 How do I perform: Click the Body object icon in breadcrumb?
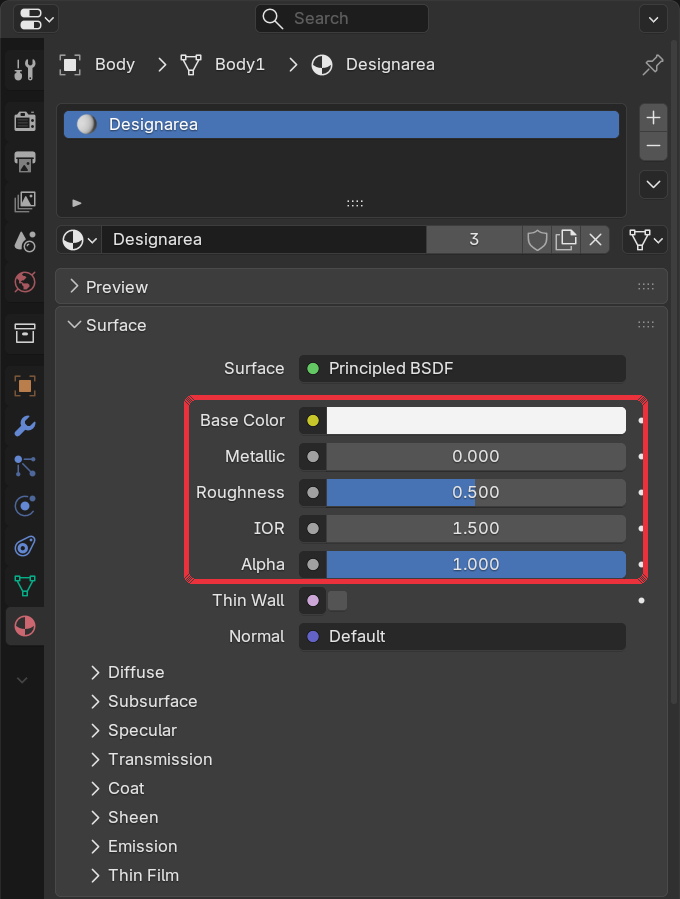(70, 65)
